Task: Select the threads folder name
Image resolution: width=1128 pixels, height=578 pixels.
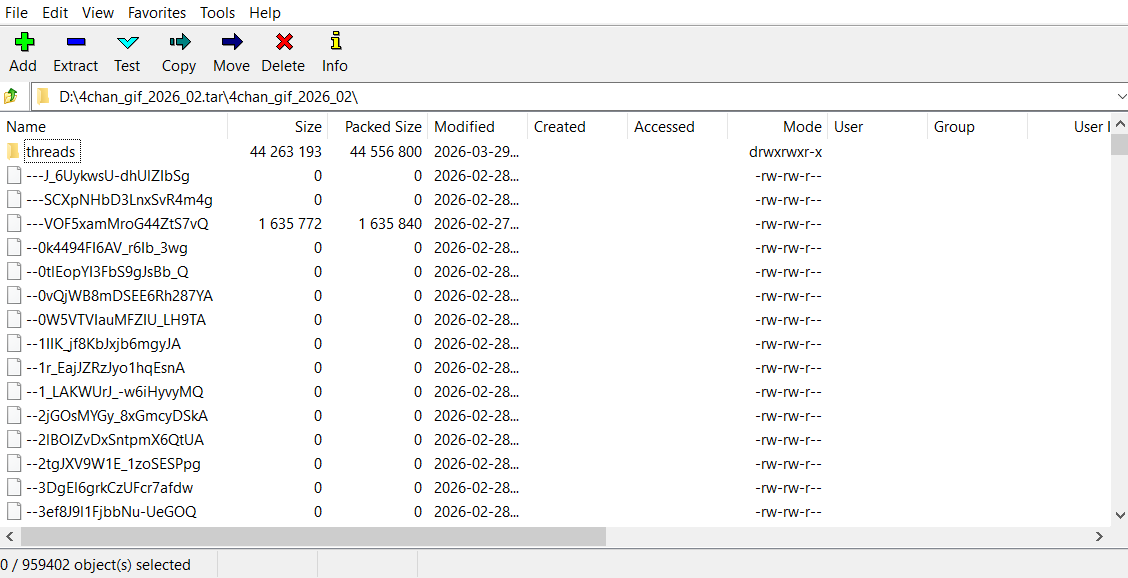Action: tap(50, 151)
